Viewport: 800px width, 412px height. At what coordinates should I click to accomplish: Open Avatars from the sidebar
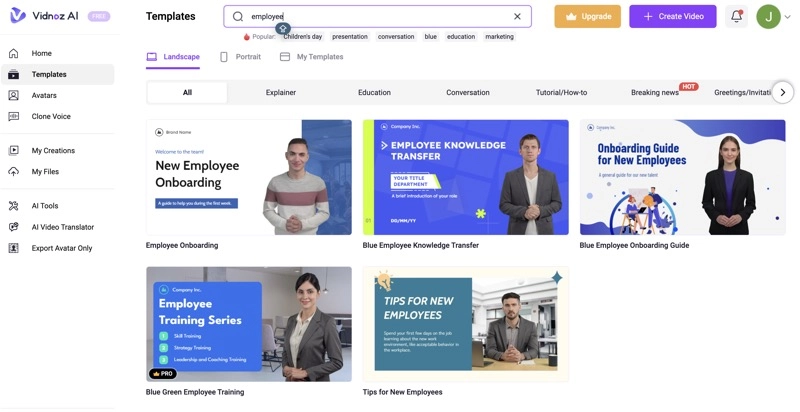(x=44, y=95)
